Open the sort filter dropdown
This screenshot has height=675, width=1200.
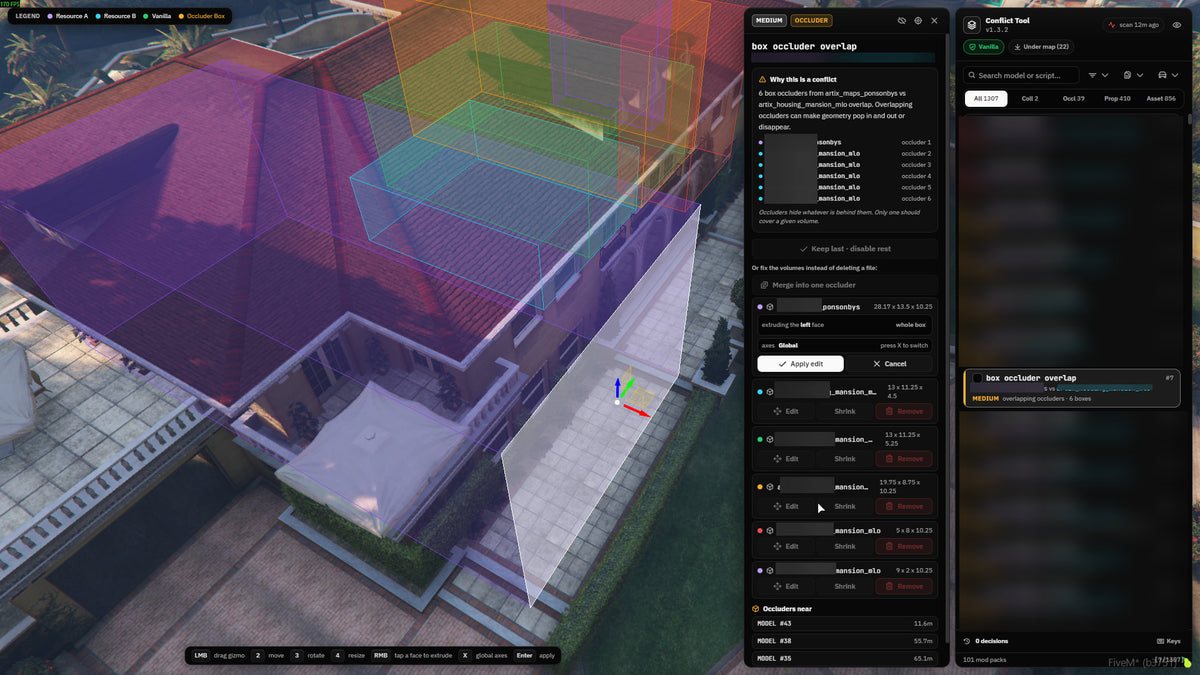[x=1098, y=75]
